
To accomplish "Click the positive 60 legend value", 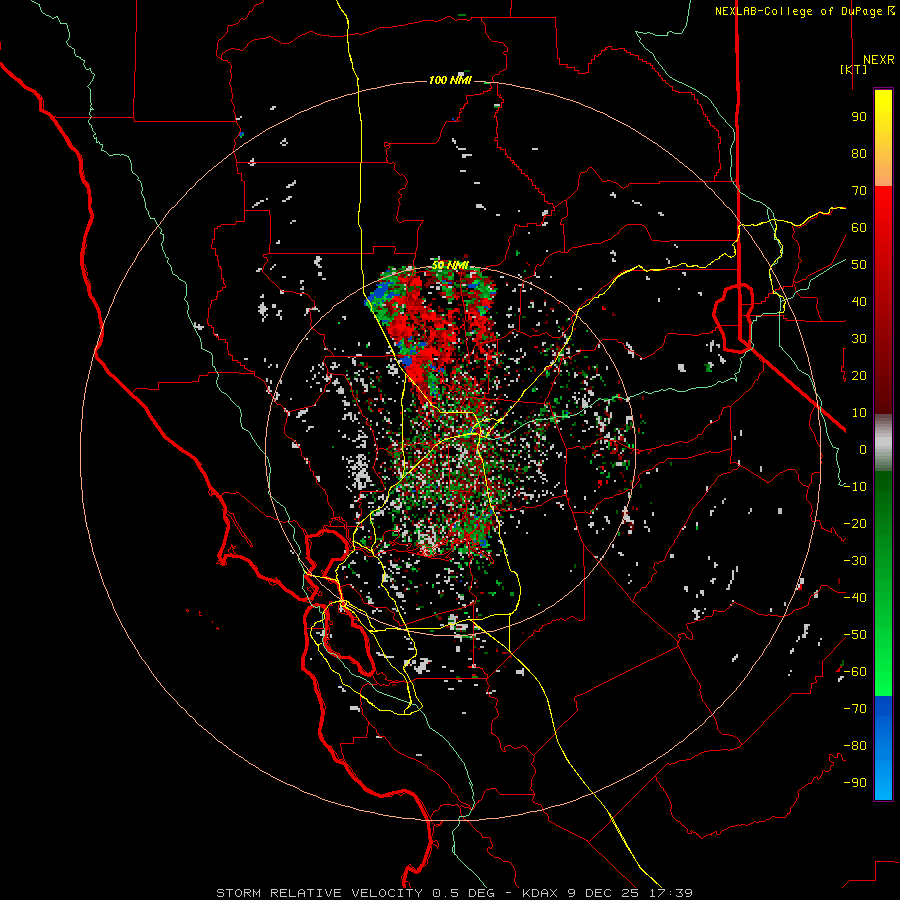I will click(859, 227).
